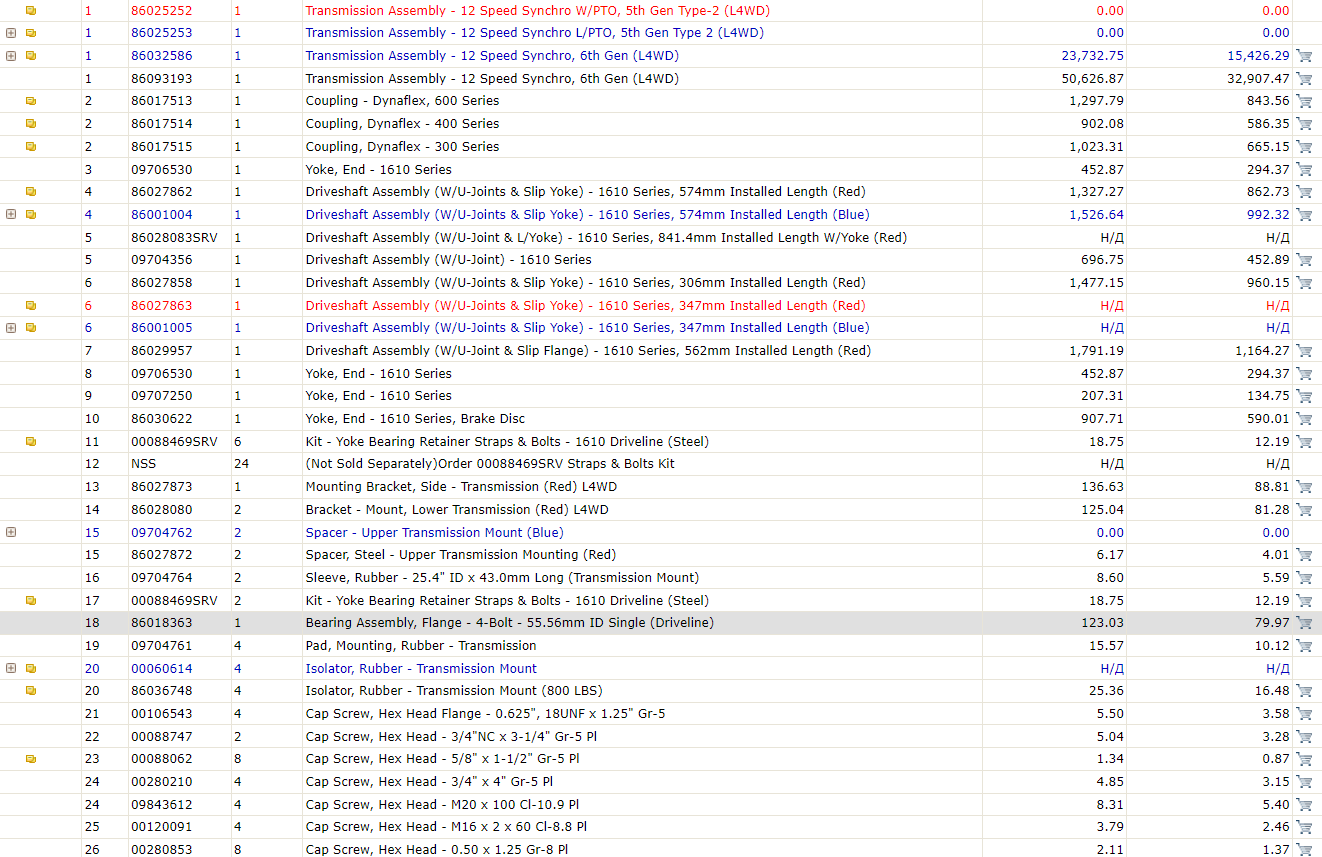This screenshot has width=1322, height=857.
Task: Add part 00280853 to cart
Action: click(1304, 850)
